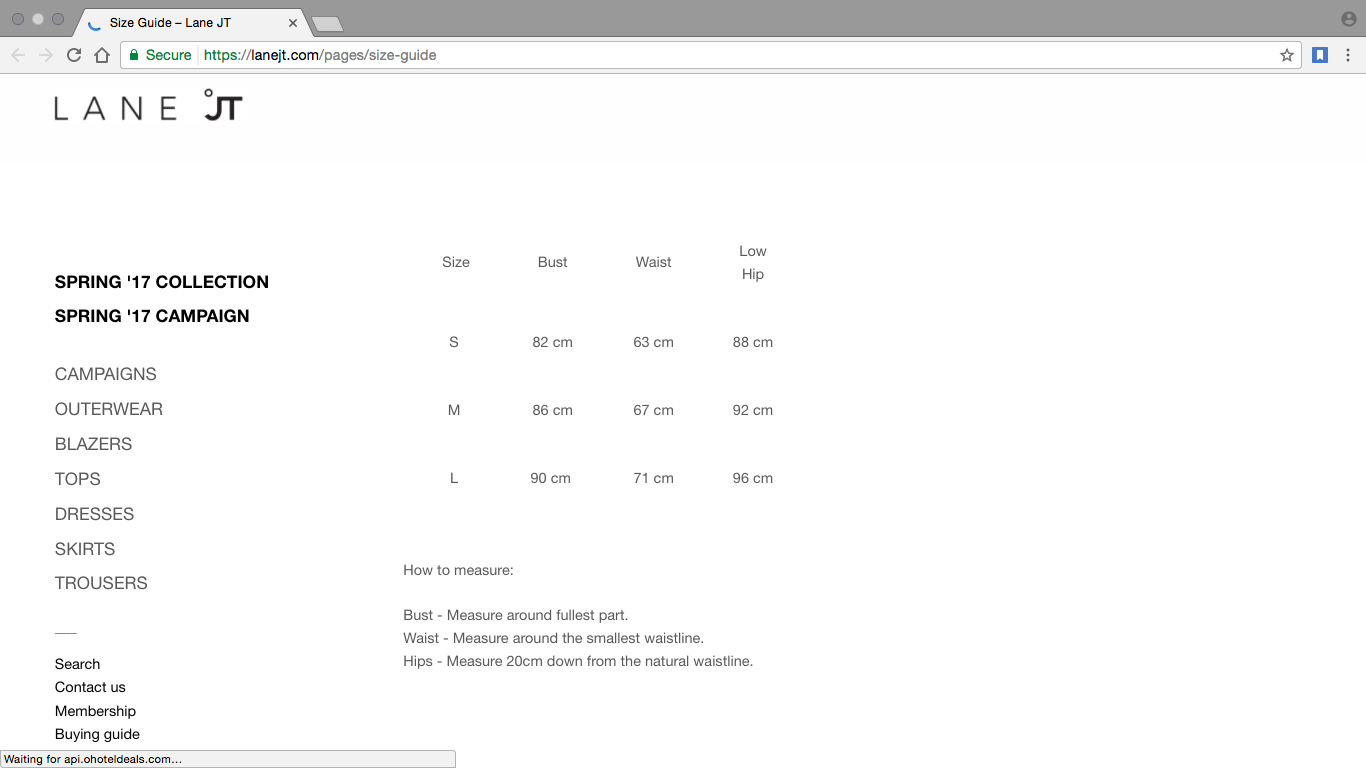1366x768 pixels.
Task: Click the browser back arrow
Action: pos(18,55)
